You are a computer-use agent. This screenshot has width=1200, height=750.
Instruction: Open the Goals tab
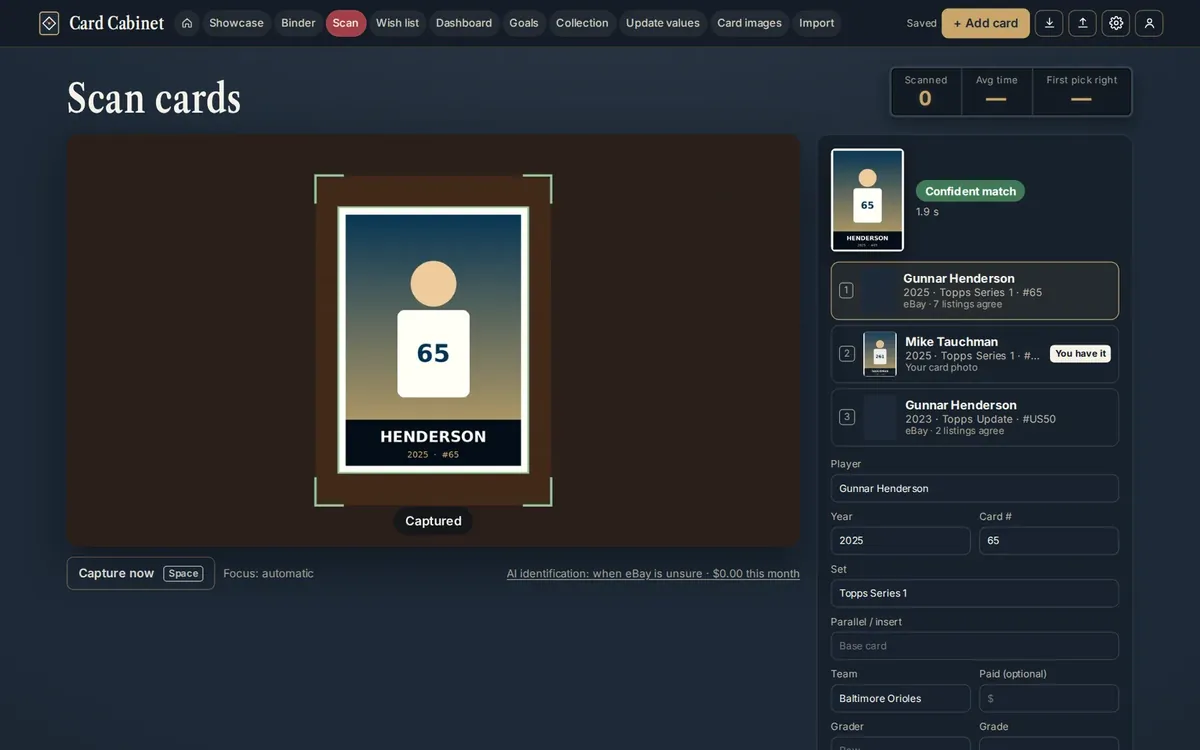click(524, 23)
